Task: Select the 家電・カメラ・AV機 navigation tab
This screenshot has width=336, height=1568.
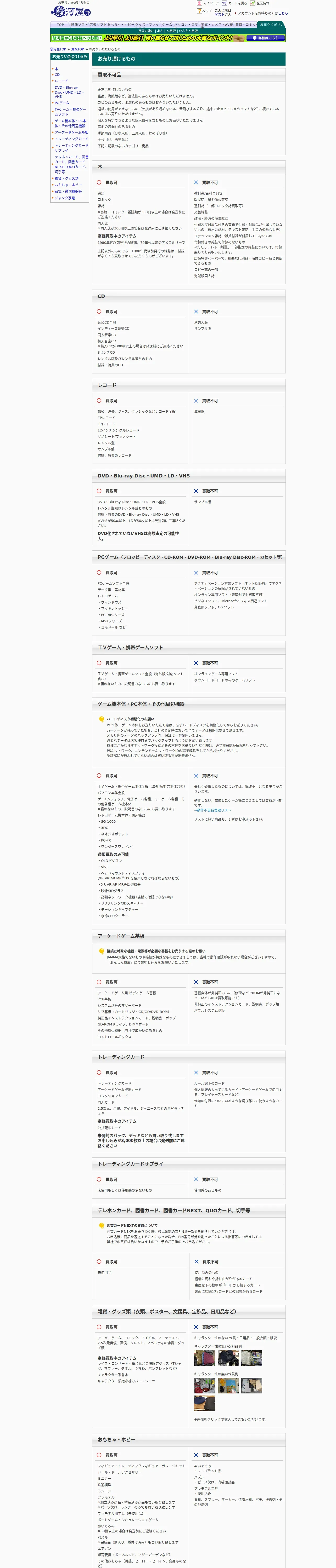Action: coord(217,25)
